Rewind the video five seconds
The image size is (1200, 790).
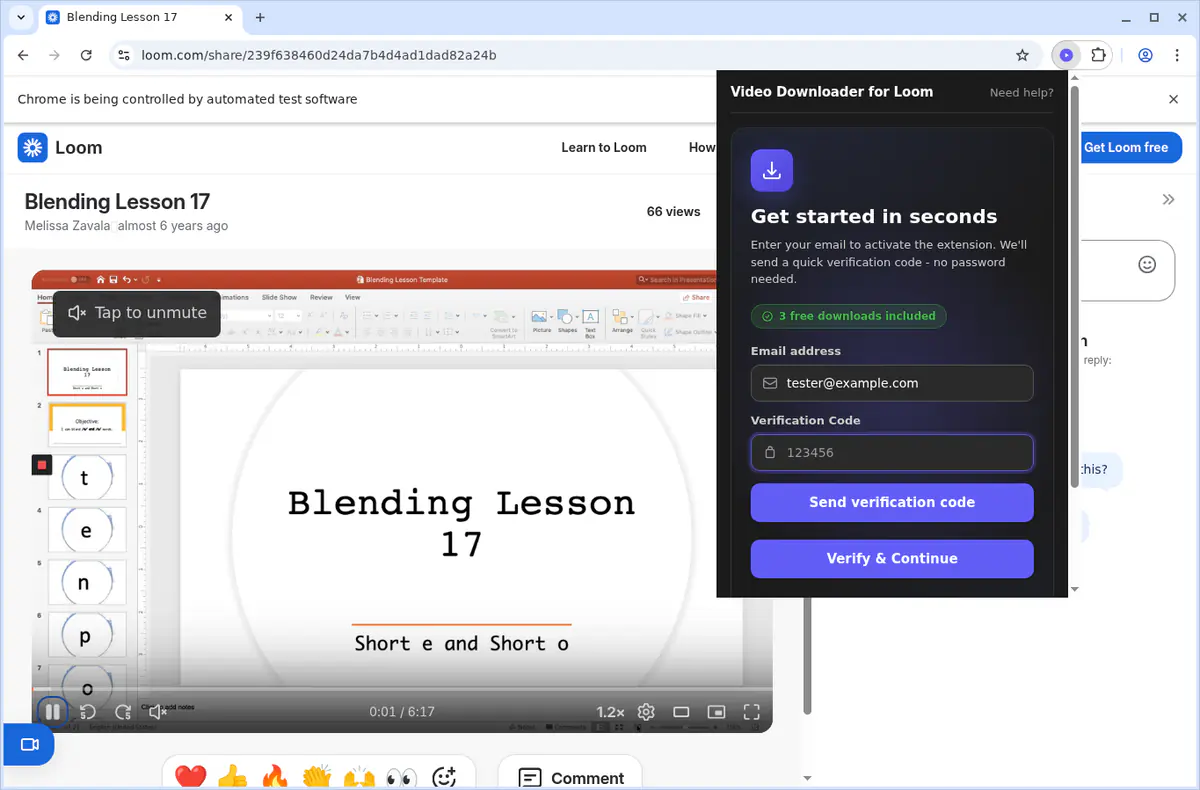pyautogui.click(x=88, y=712)
